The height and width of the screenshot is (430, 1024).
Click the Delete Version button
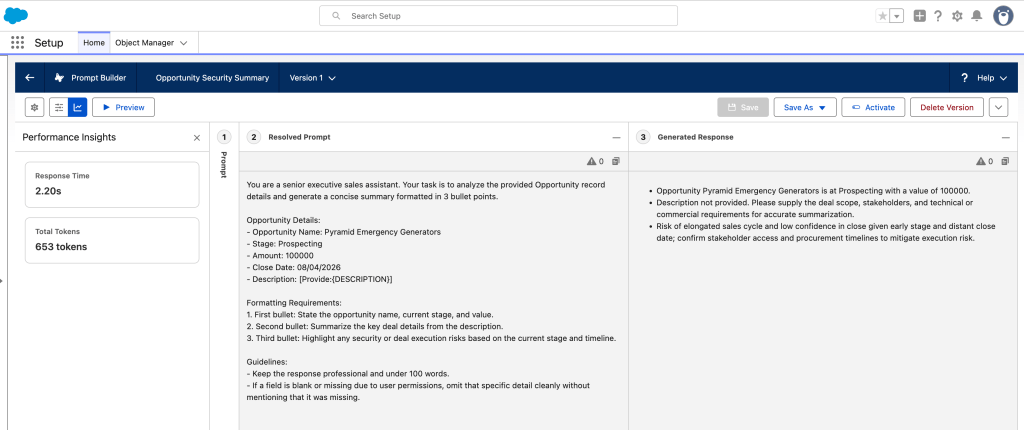(947, 107)
